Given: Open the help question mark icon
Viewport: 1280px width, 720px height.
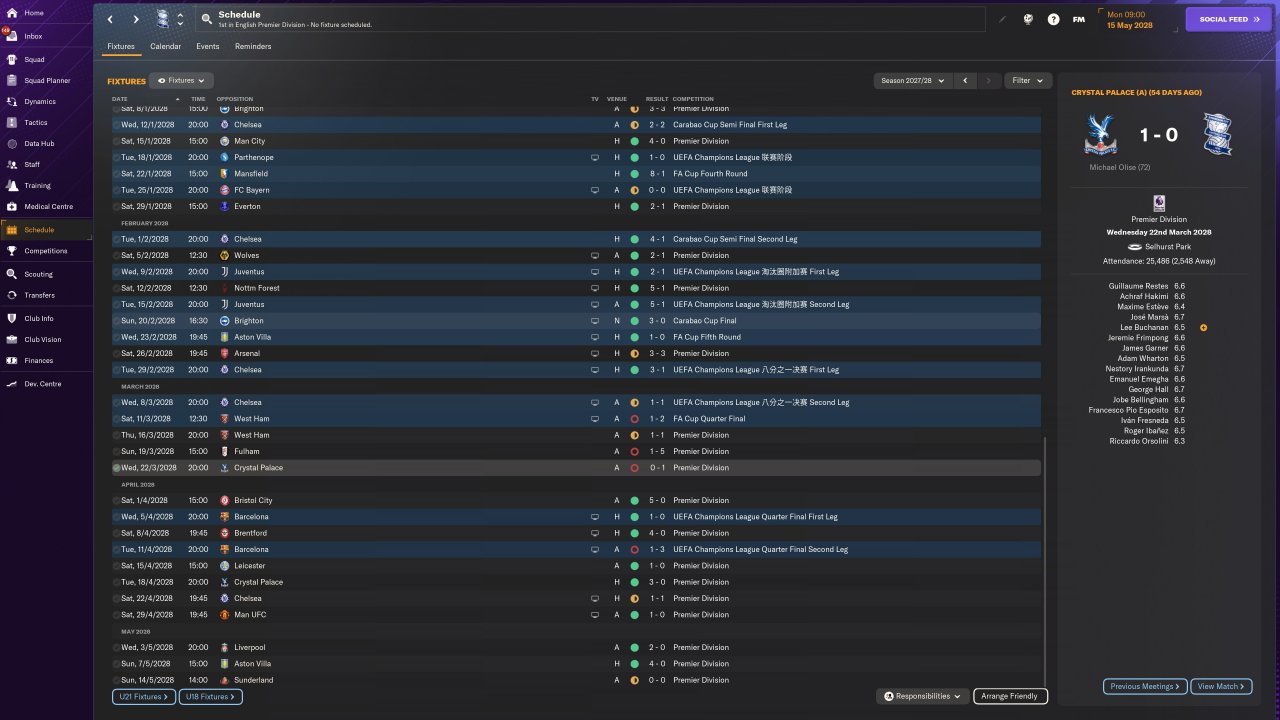Looking at the screenshot, I should 1053,19.
